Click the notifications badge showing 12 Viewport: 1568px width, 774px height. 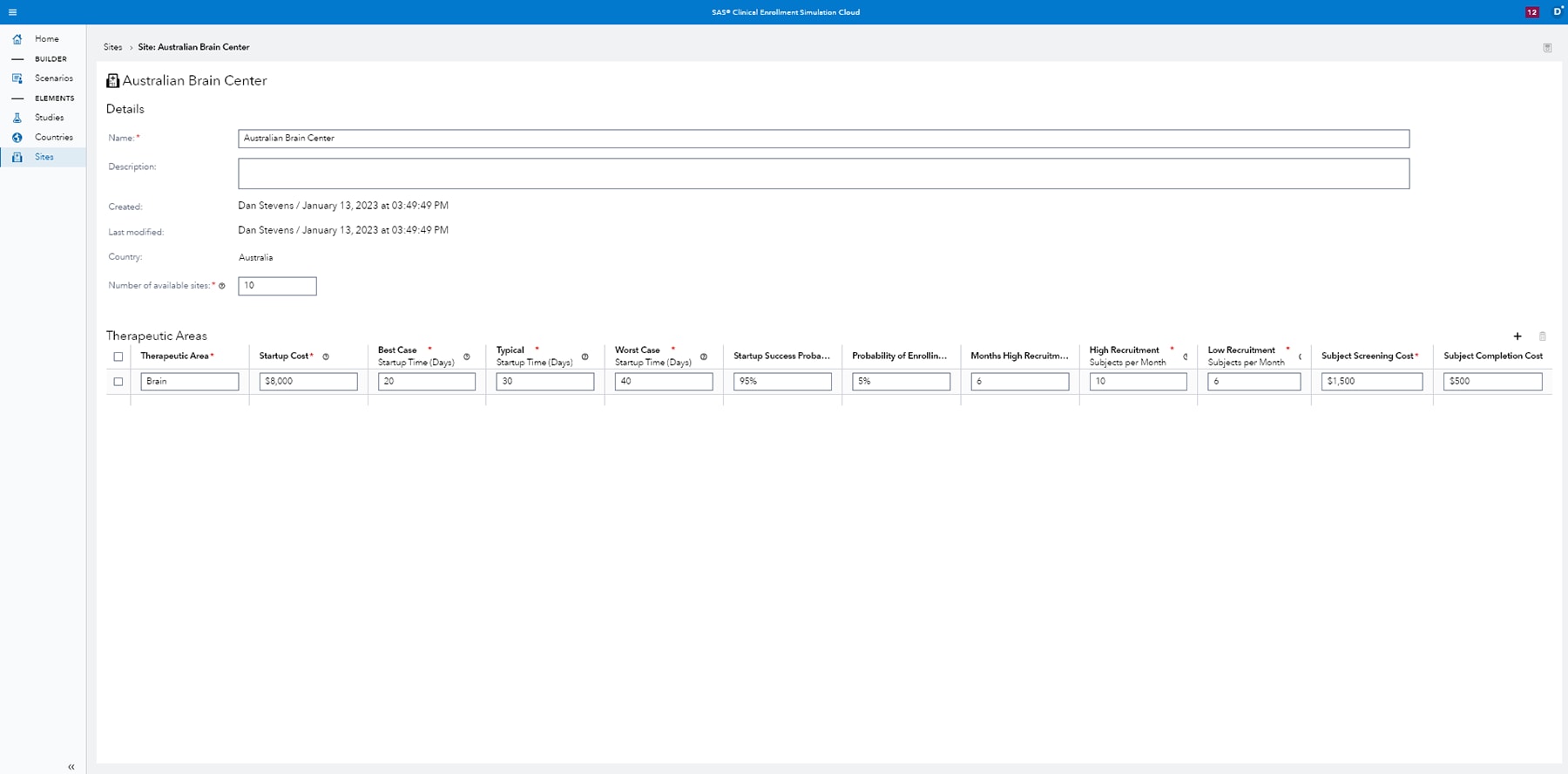(1531, 12)
